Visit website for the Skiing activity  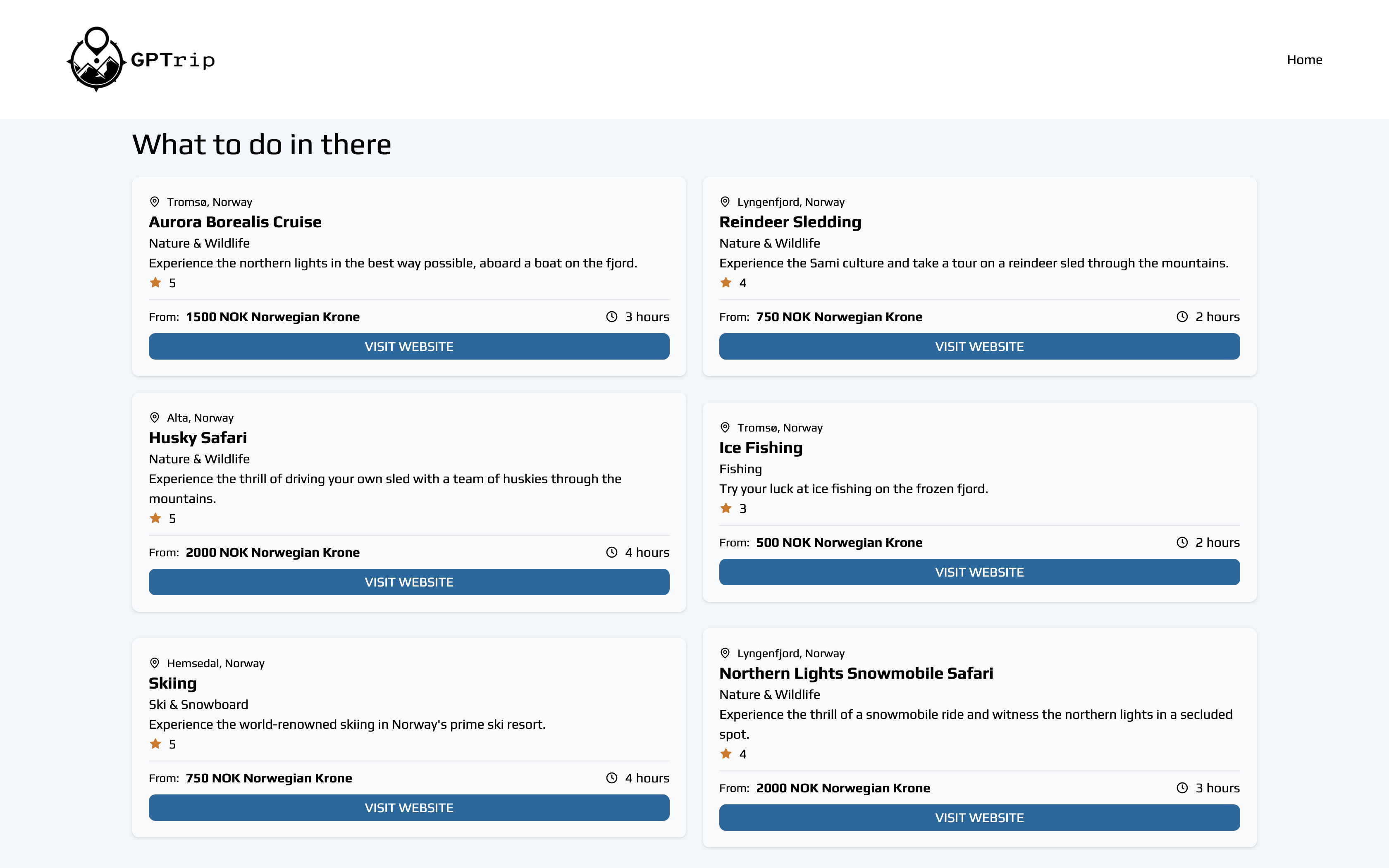pos(409,808)
